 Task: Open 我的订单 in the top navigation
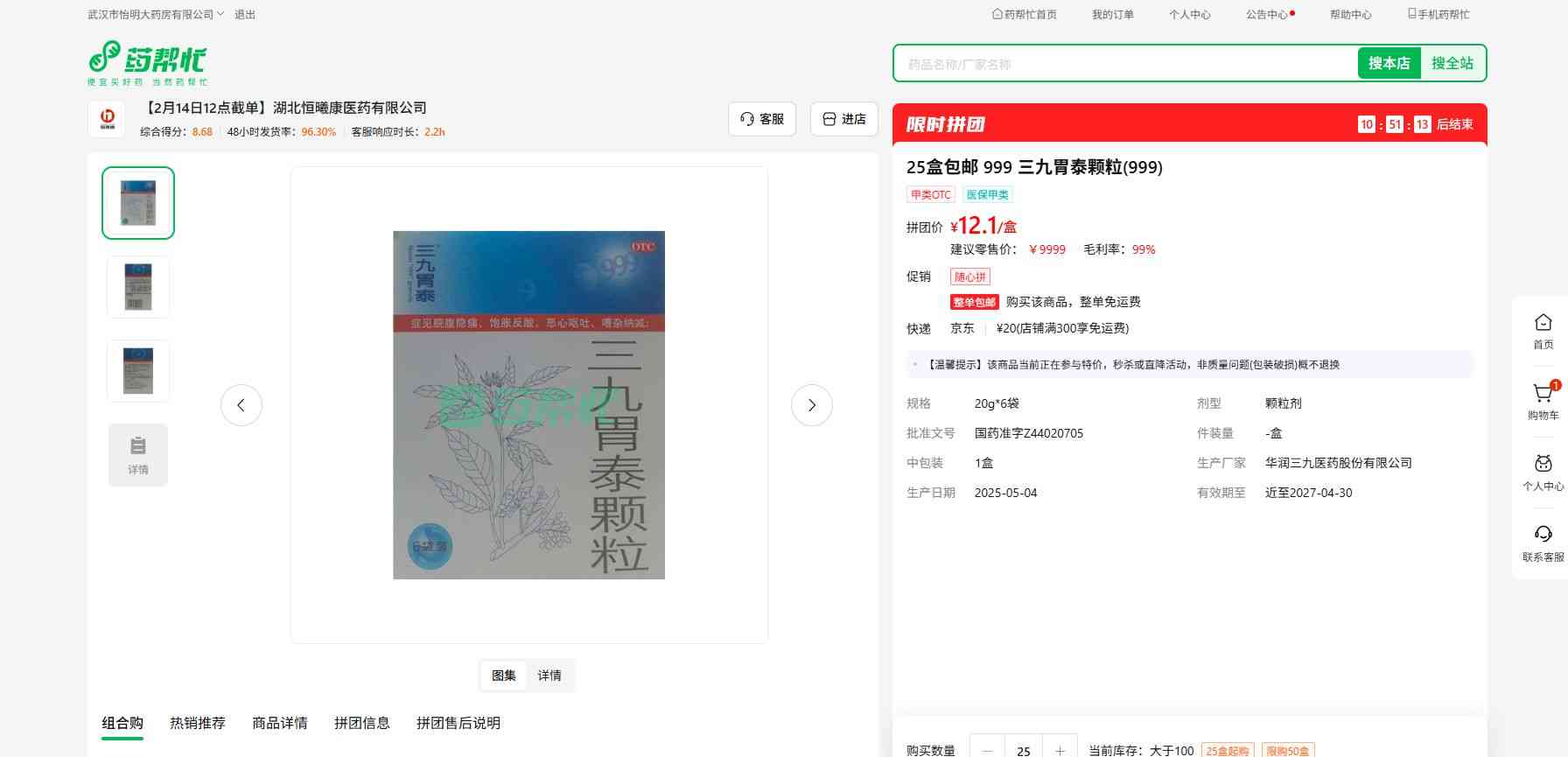(x=1112, y=15)
